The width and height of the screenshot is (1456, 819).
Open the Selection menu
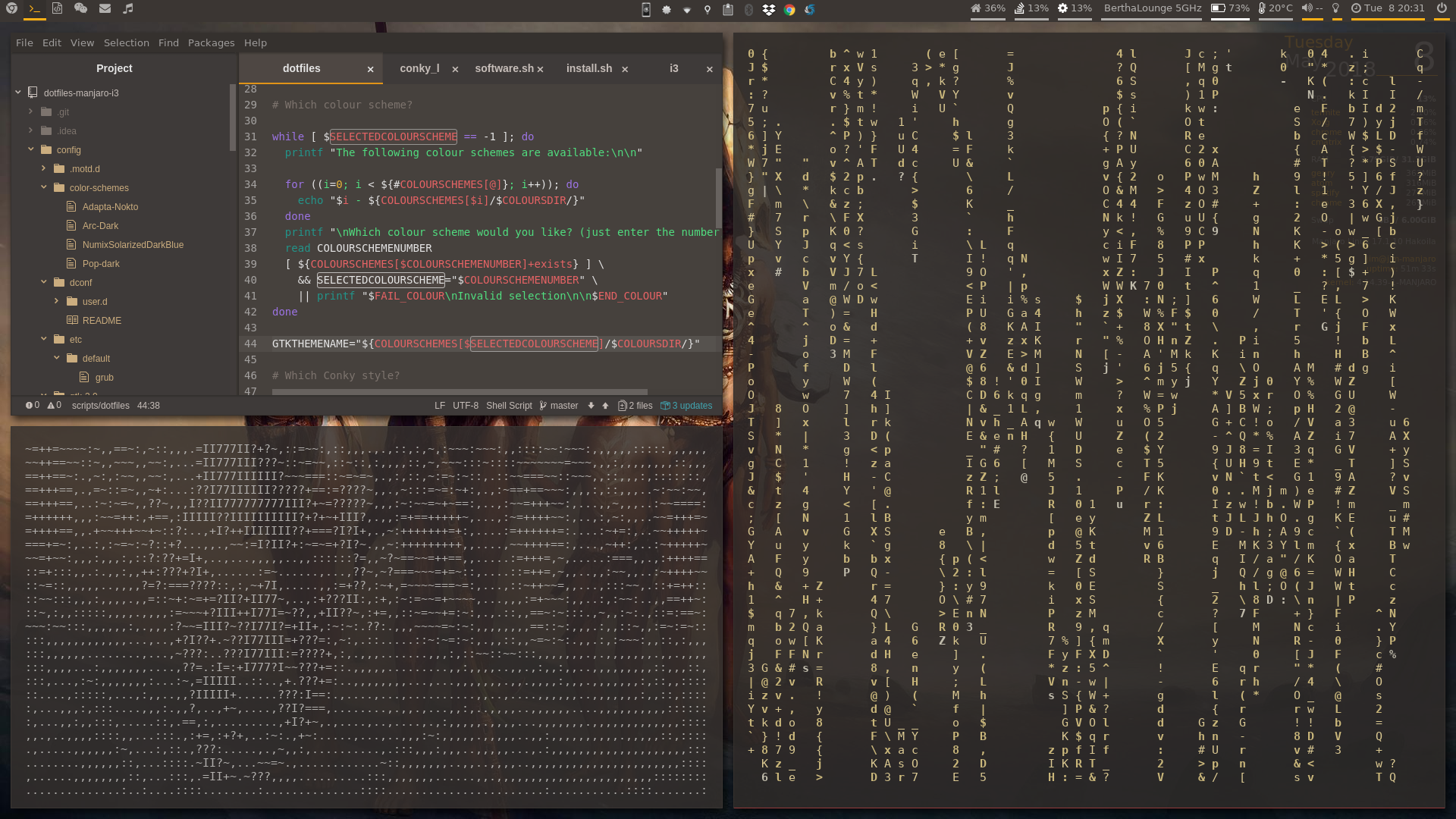point(126,43)
